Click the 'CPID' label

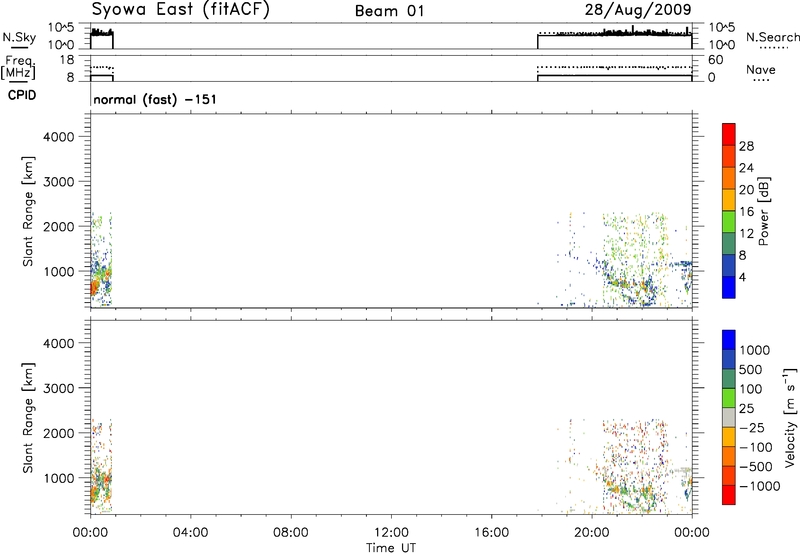(x=22, y=95)
